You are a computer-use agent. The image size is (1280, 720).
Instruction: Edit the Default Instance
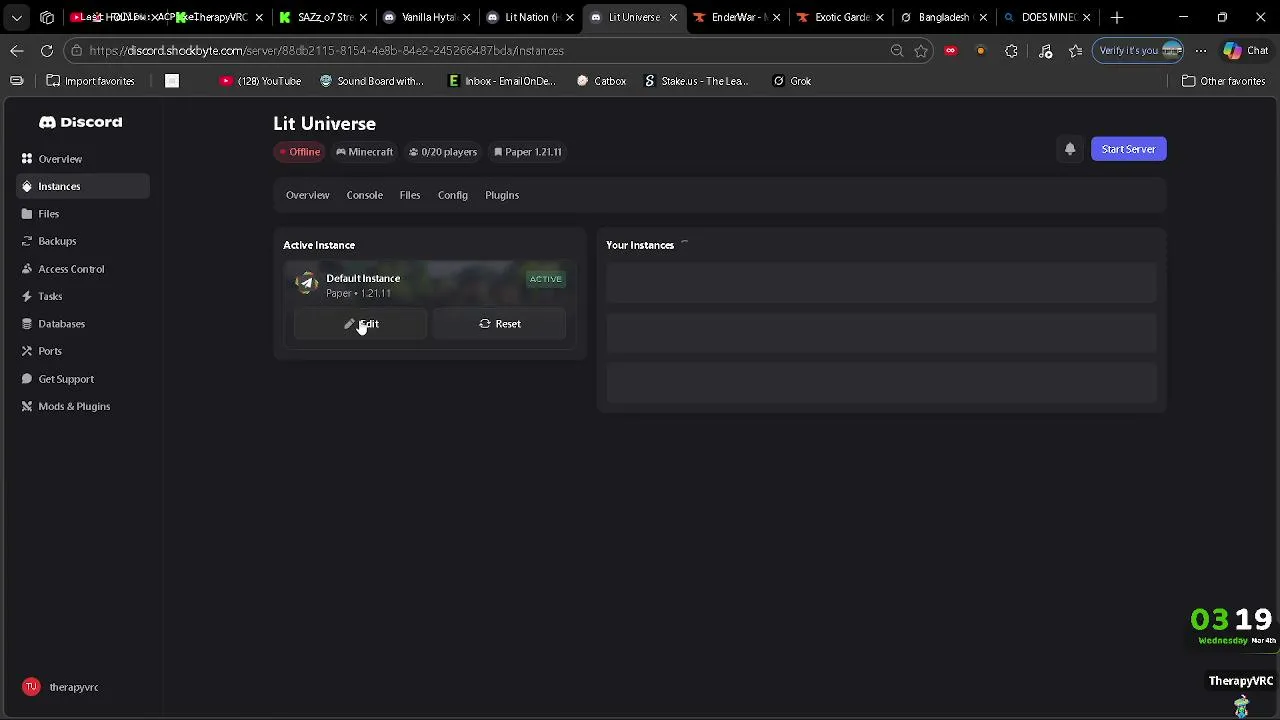point(360,324)
